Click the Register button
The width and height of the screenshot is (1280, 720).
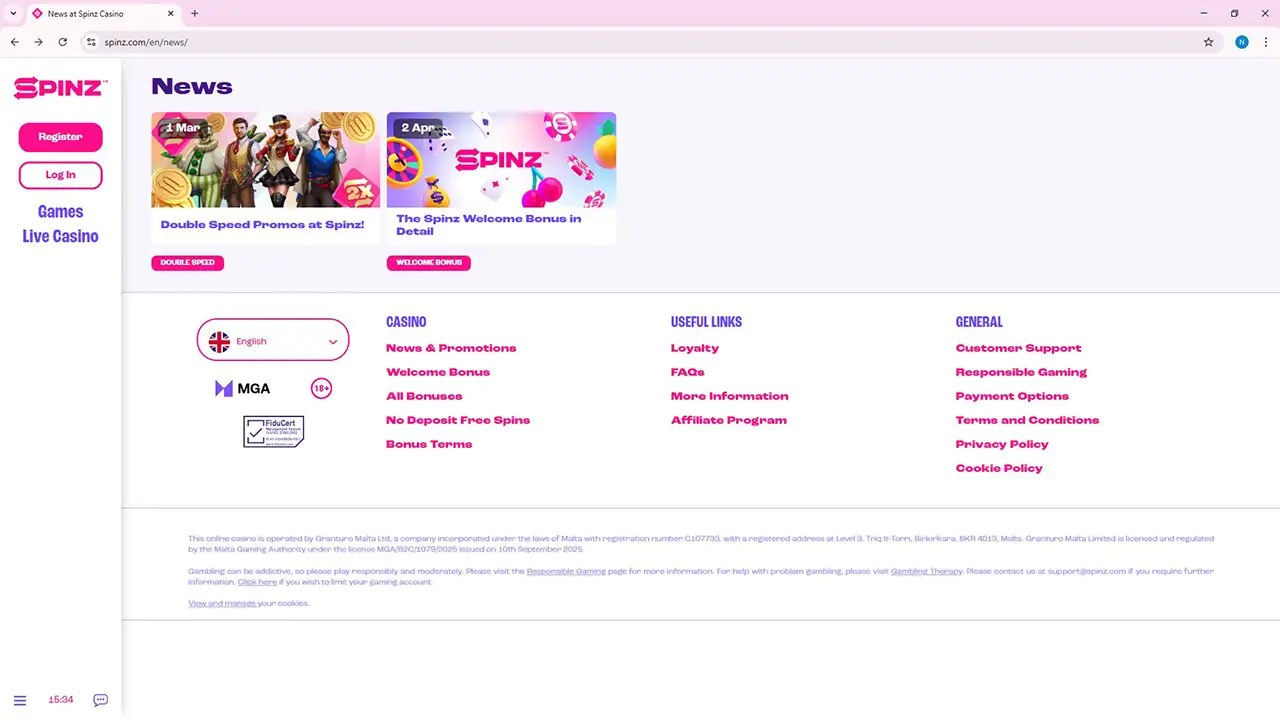(60, 137)
